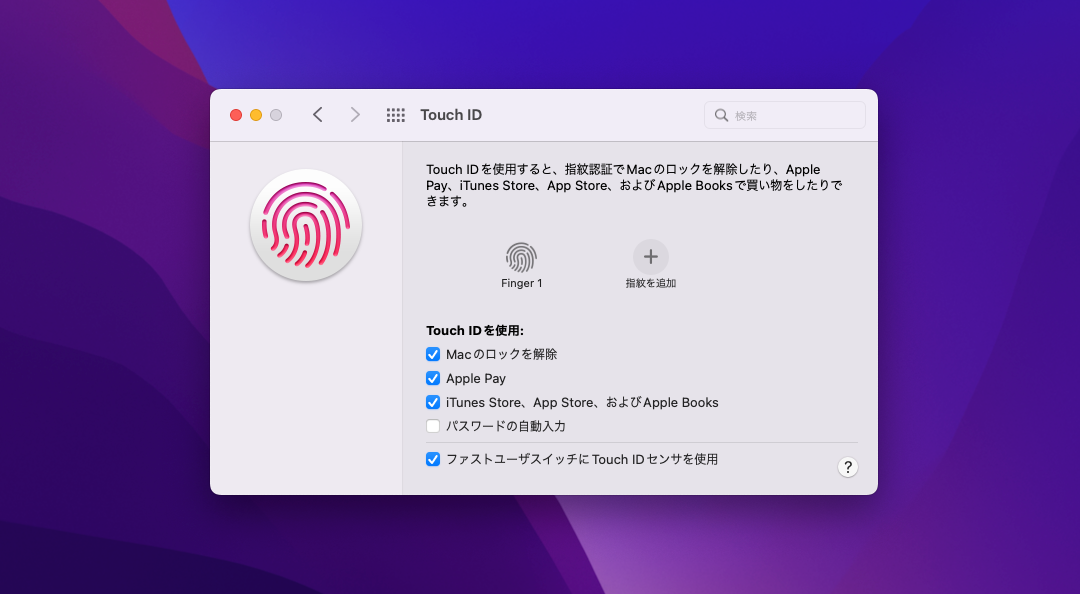This screenshot has height=594, width=1080.
Task: Minimize window with the yellow button
Action: tap(256, 115)
